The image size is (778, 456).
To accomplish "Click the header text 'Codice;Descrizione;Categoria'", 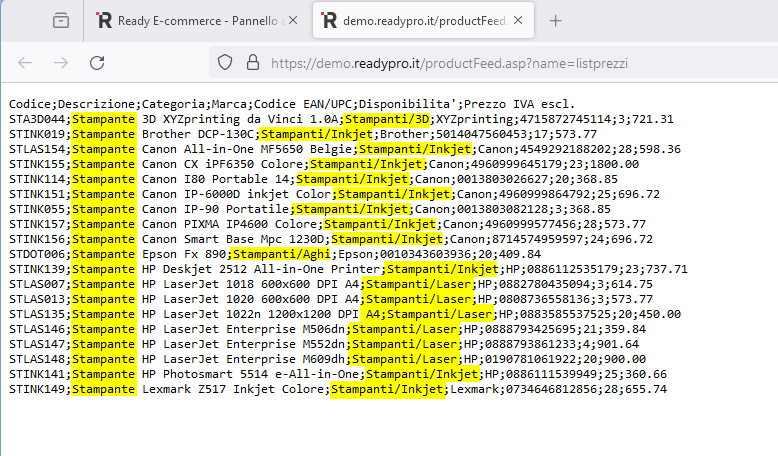I will coord(108,104).
